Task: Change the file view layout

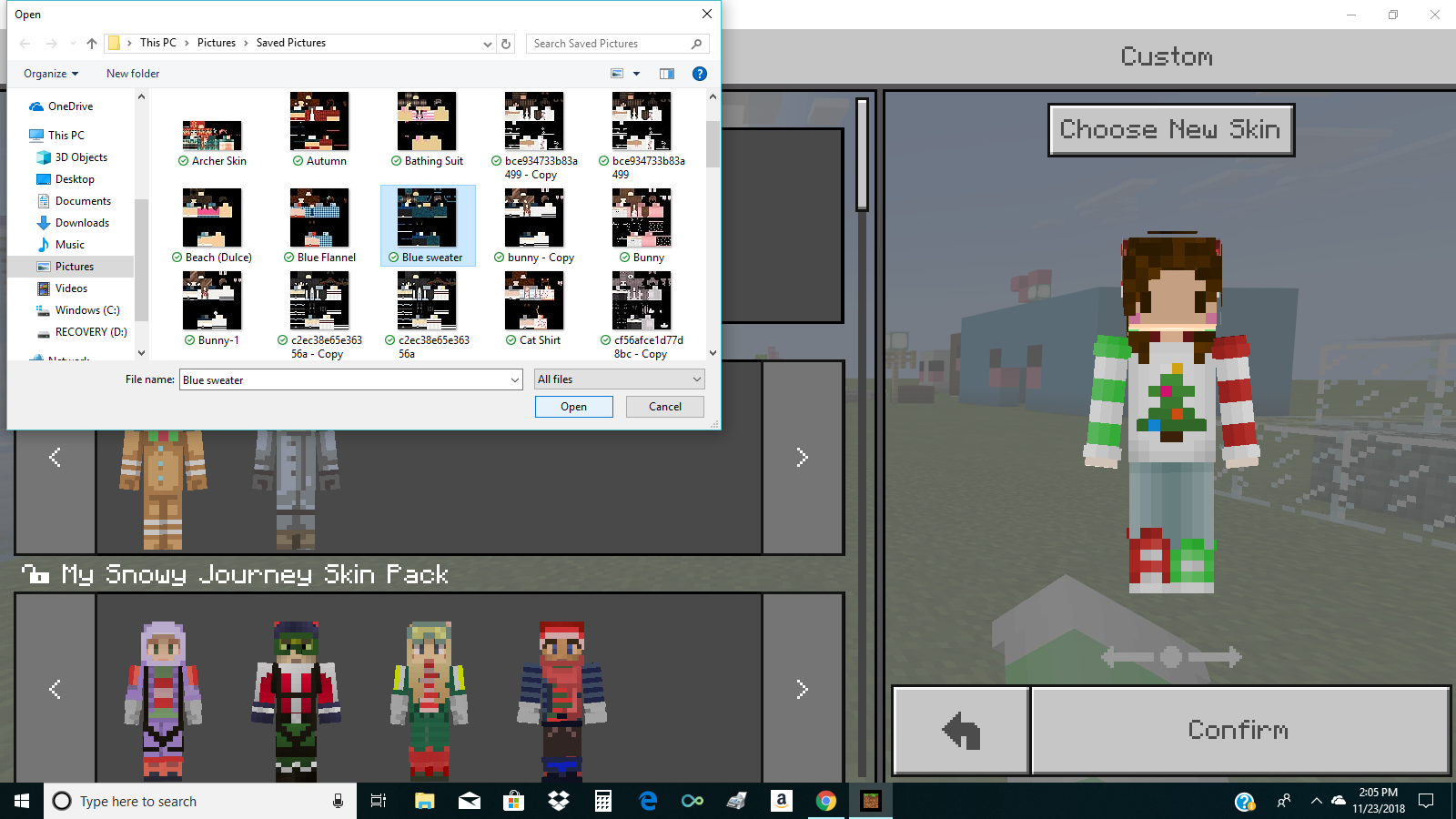Action: coord(617,74)
